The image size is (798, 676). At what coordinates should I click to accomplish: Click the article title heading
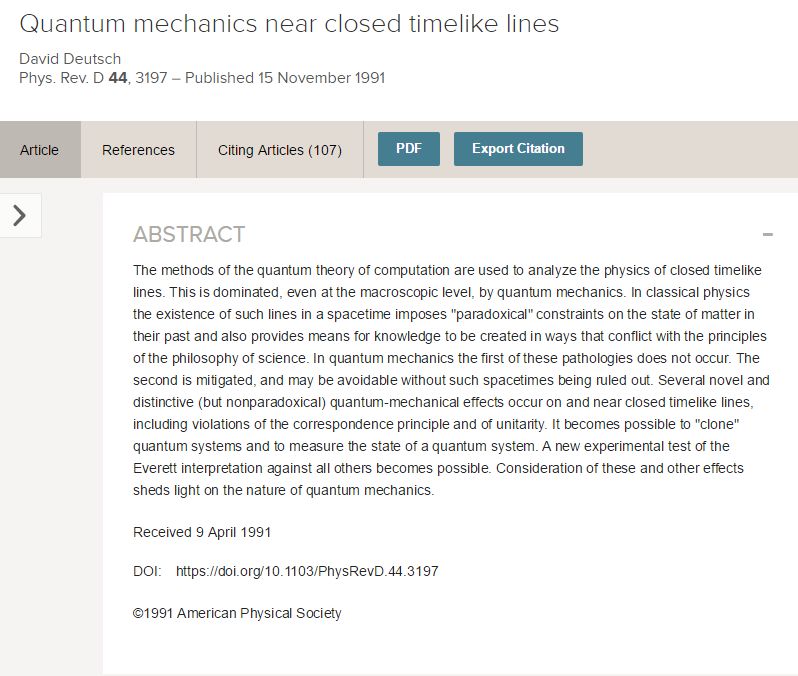(290, 23)
